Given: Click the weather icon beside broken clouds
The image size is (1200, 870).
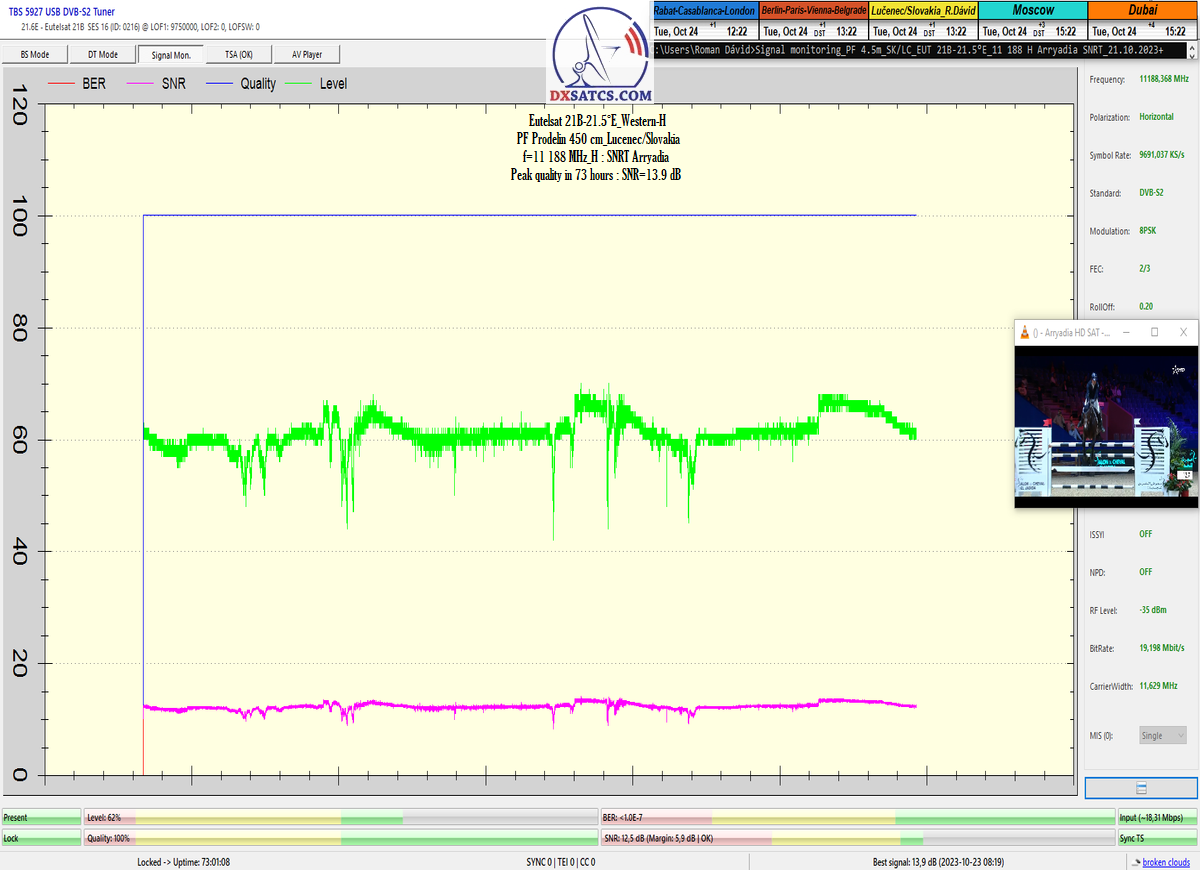Looking at the screenshot, I should point(1135,861).
